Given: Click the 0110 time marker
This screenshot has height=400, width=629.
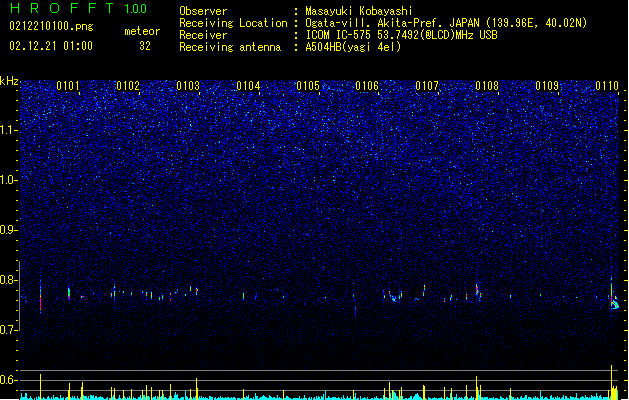Looking at the screenshot, I should [x=607, y=86].
